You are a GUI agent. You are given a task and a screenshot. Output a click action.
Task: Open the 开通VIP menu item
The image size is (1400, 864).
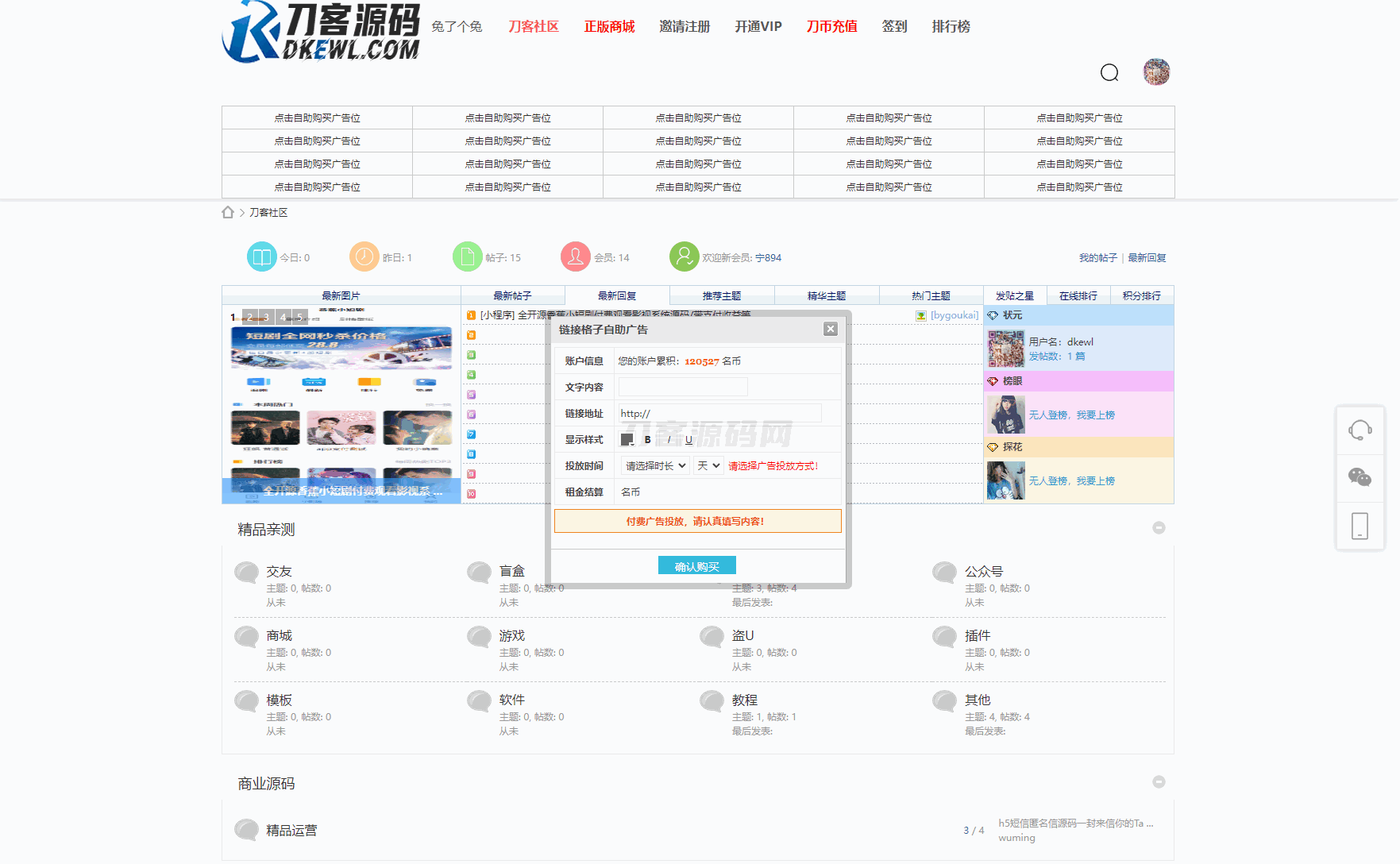(758, 26)
